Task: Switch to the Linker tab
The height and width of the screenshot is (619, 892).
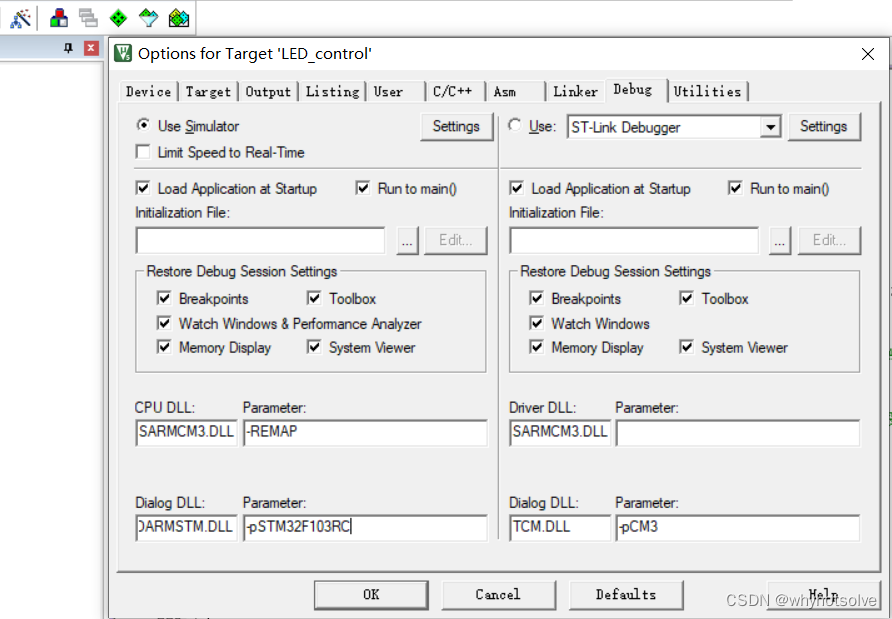Action: coord(576,92)
